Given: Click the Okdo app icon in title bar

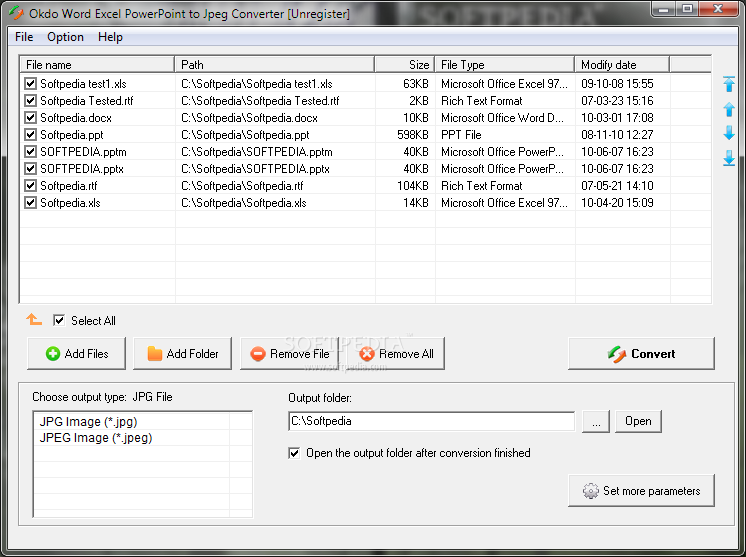Looking at the screenshot, I should 16,12.
